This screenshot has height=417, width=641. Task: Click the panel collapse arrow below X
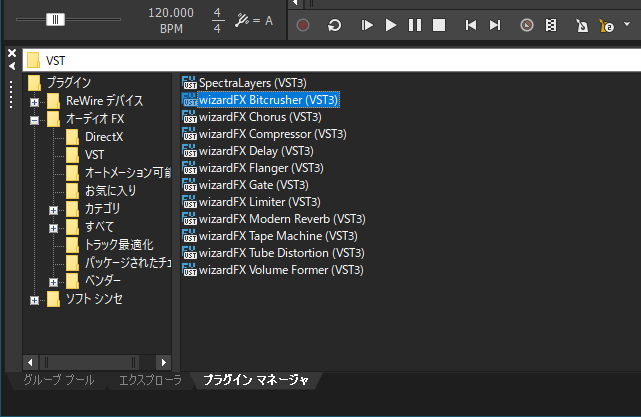(x=12, y=66)
